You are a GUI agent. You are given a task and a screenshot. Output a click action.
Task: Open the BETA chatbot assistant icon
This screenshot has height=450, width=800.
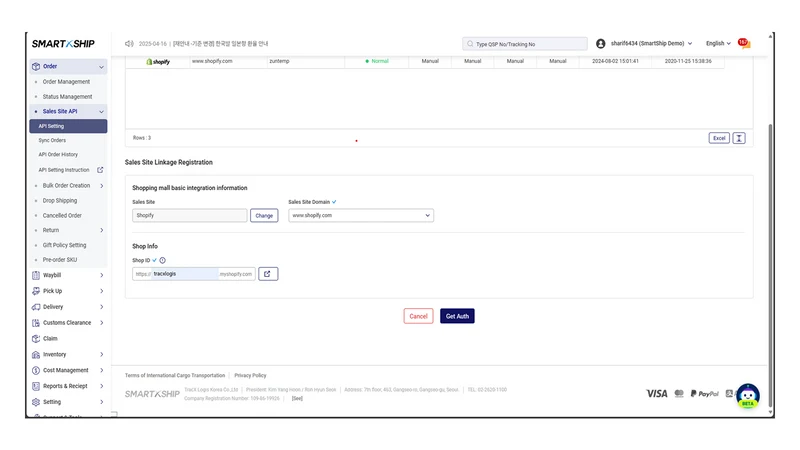pos(748,395)
